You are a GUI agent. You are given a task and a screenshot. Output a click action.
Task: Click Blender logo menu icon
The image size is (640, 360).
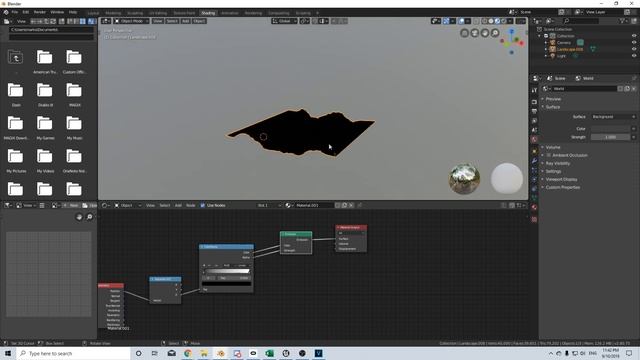(6, 12)
